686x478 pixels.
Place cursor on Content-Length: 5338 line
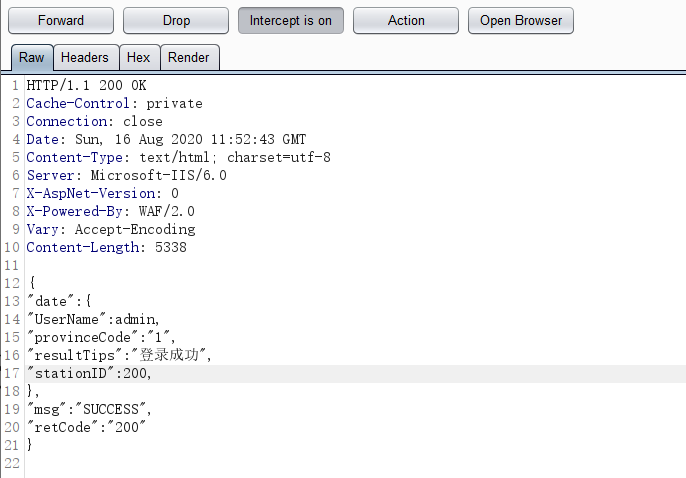point(106,247)
